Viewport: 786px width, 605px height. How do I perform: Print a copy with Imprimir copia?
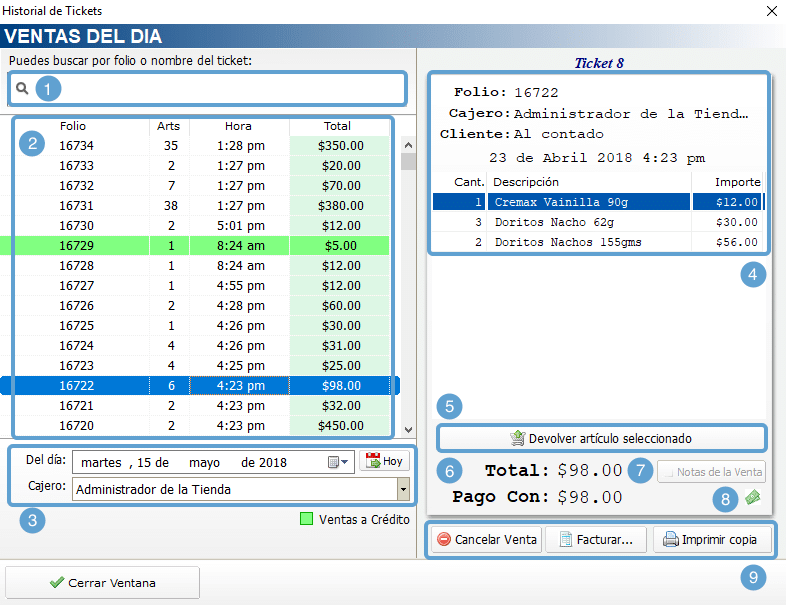pyautogui.click(x=712, y=540)
